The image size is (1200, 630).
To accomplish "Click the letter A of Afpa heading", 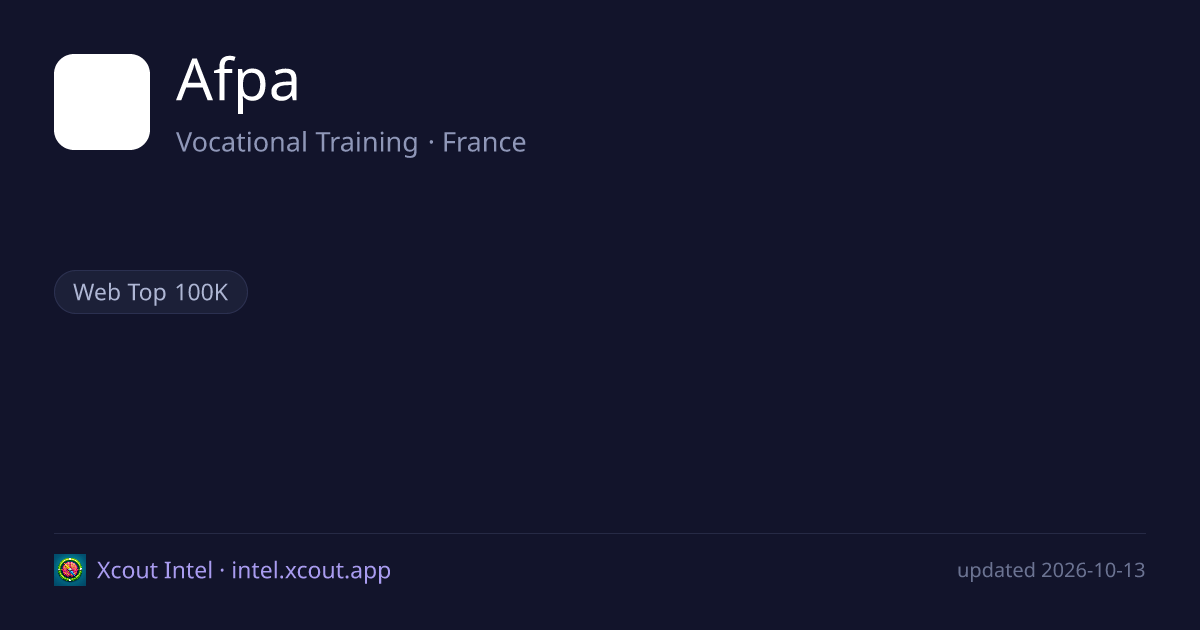I will tap(194, 81).
